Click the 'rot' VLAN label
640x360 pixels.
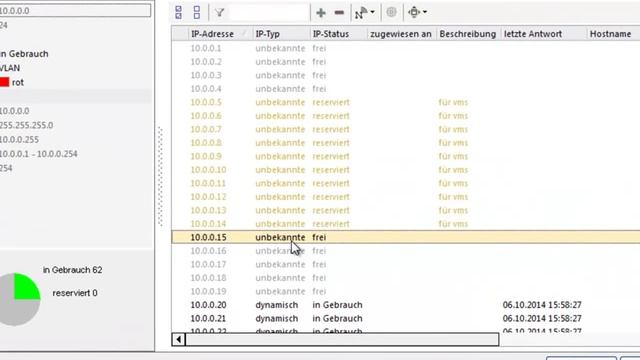point(18,82)
